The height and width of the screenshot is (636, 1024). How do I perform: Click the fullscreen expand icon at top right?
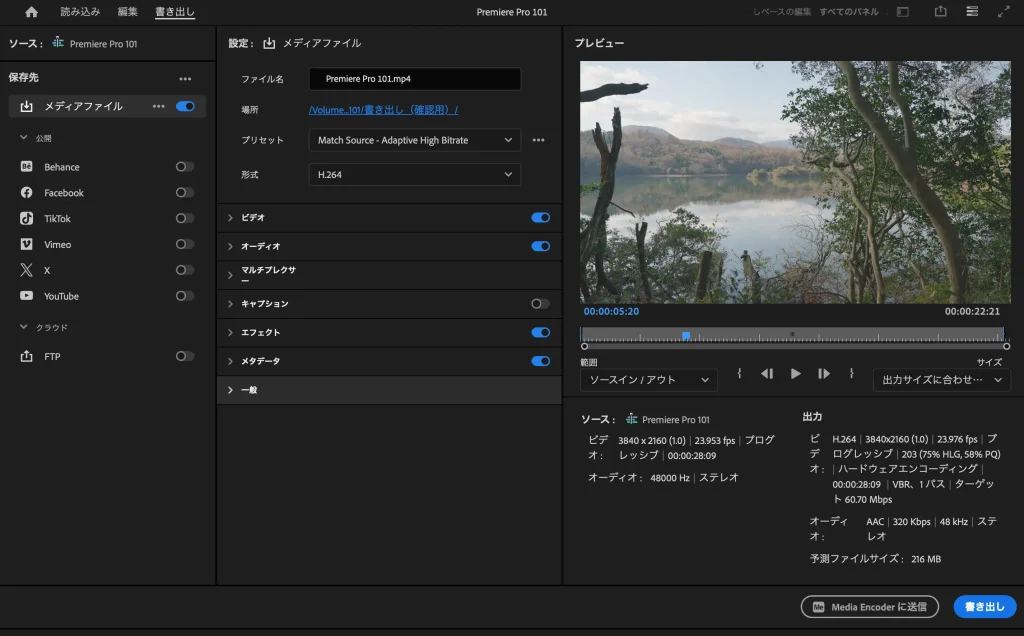pos(1004,12)
